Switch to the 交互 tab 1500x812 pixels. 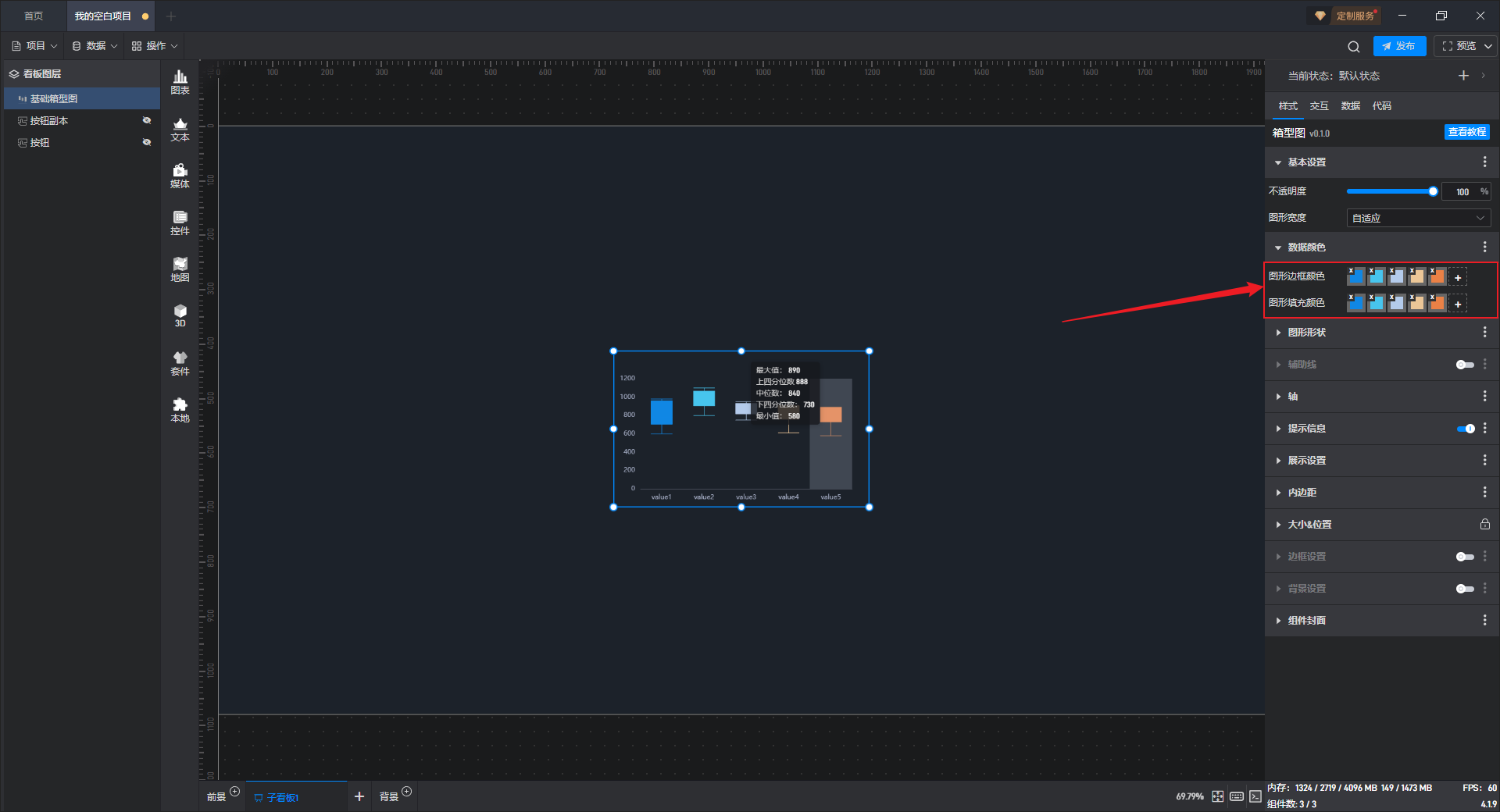pyautogui.click(x=1319, y=106)
